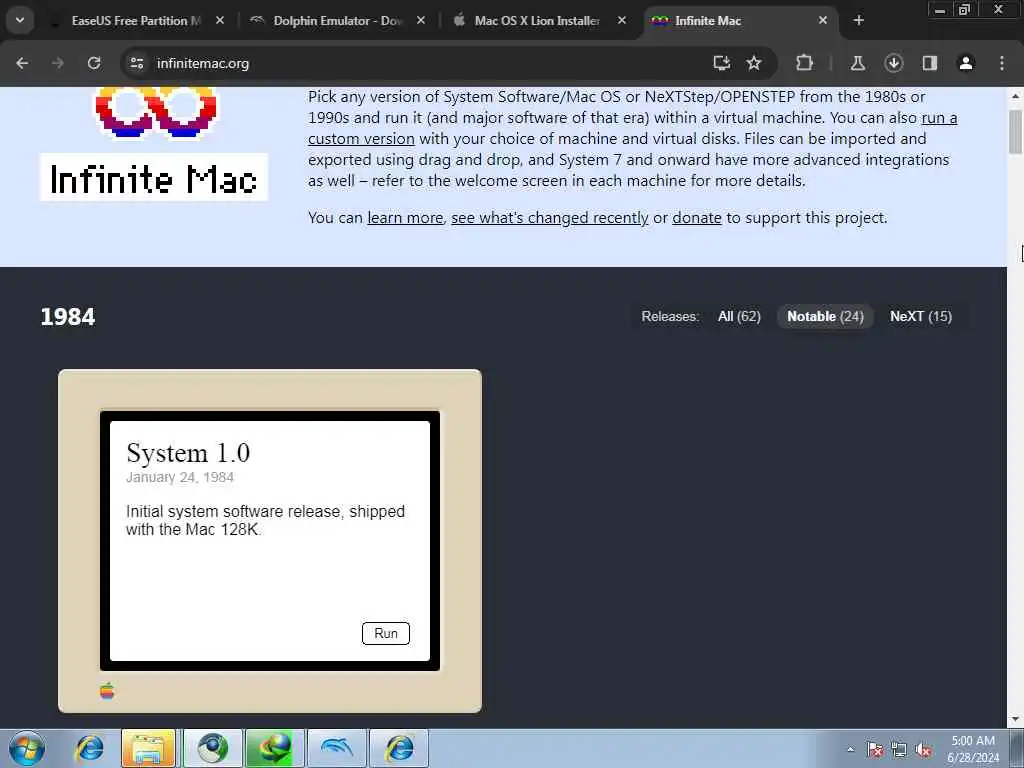
Task: Toggle the browser side panel
Action: 929,63
